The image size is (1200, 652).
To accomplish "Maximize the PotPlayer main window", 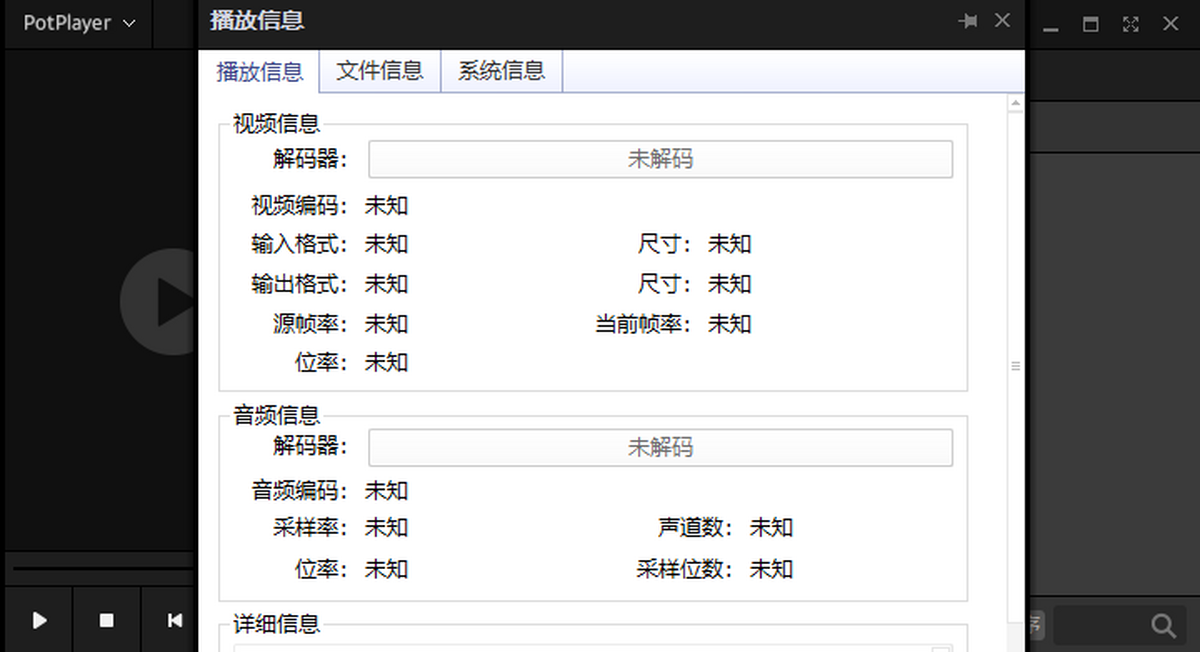I will click(1091, 24).
